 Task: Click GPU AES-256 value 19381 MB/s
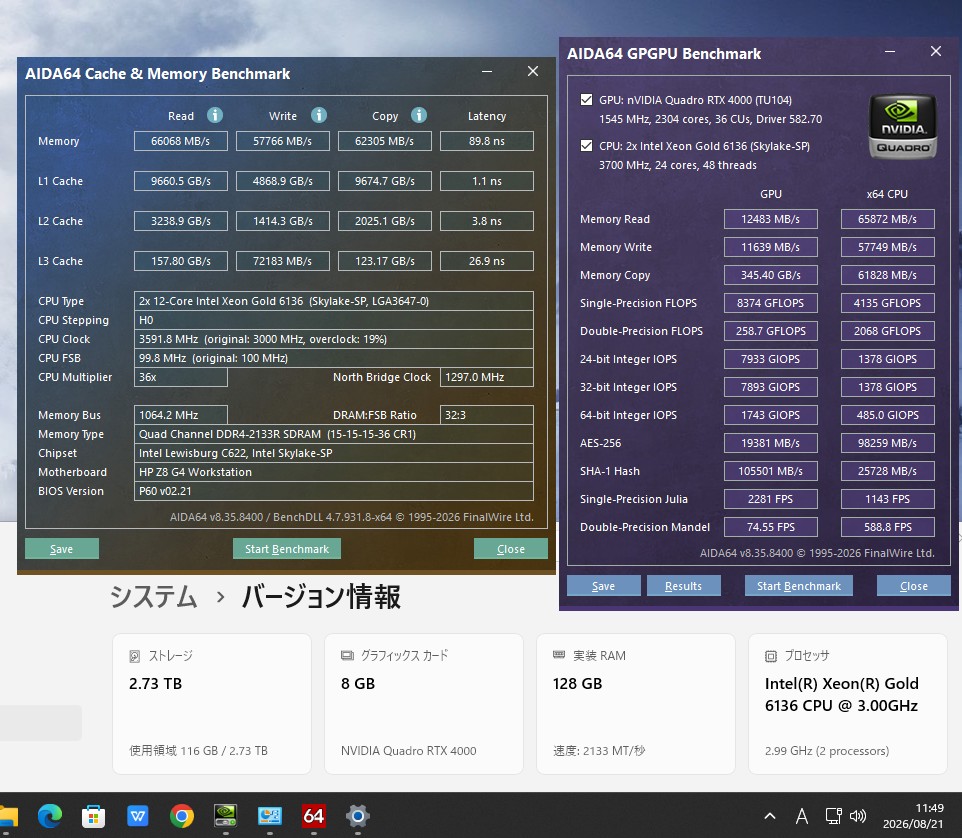pos(771,443)
